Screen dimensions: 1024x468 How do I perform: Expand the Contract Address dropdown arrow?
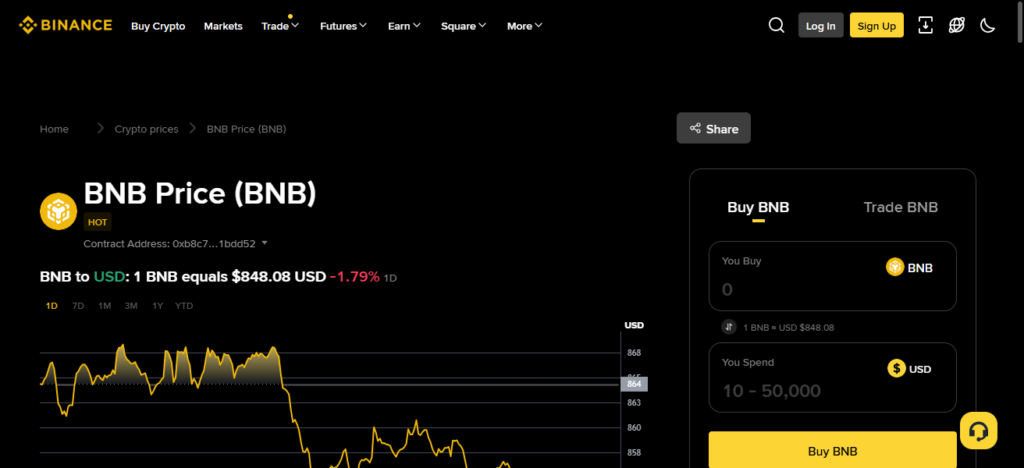(264, 243)
